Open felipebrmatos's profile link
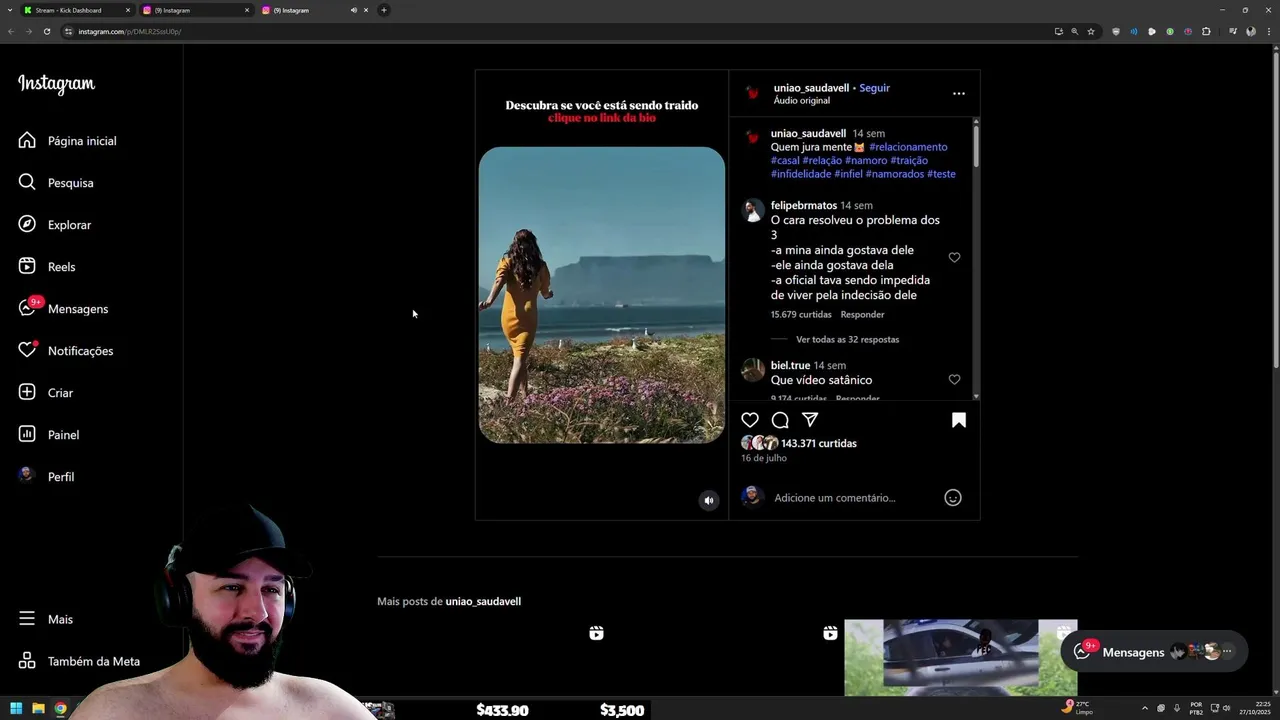The width and height of the screenshot is (1280, 720). [804, 206]
